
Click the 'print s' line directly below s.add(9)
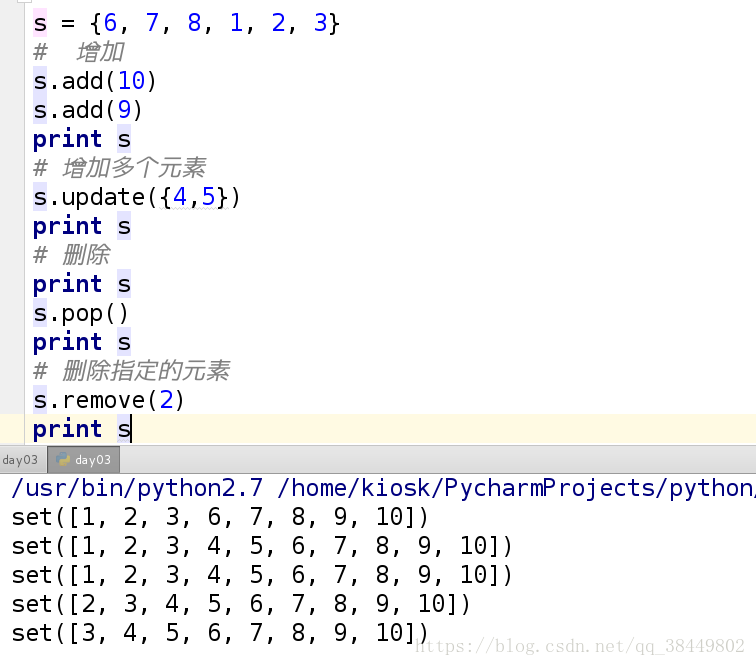[x=81, y=139]
